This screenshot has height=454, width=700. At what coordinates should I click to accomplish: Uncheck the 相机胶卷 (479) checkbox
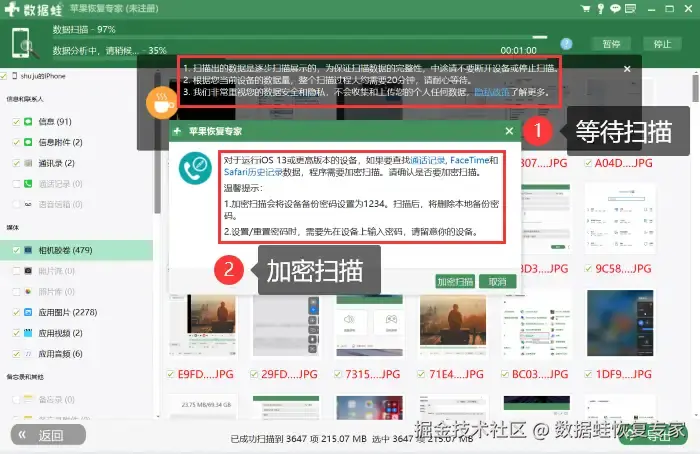(x=16, y=250)
